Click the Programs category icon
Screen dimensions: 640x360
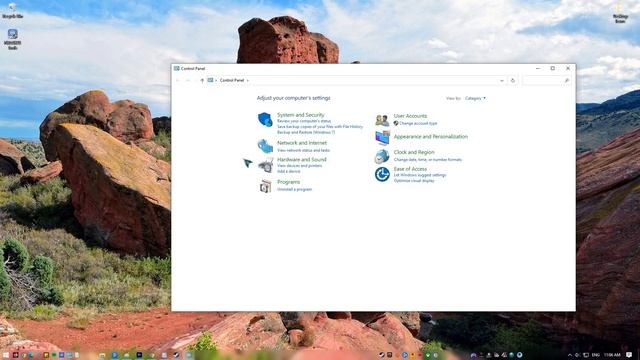coord(265,186)
